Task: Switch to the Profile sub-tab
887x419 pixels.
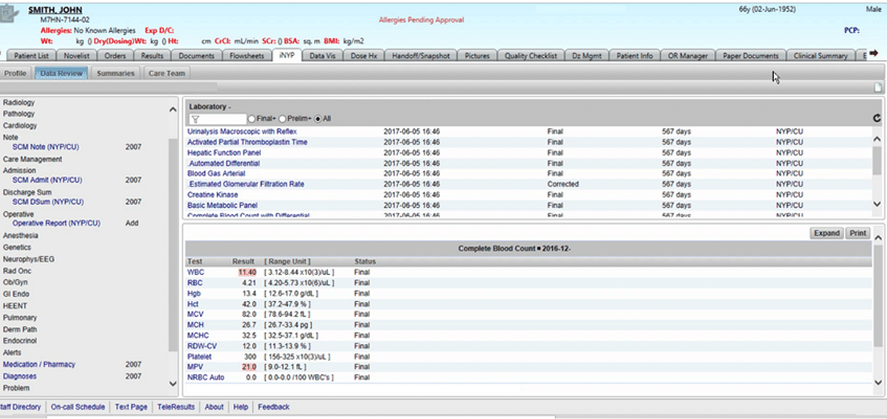Action: pyautogui.click(x=15, y=74)
